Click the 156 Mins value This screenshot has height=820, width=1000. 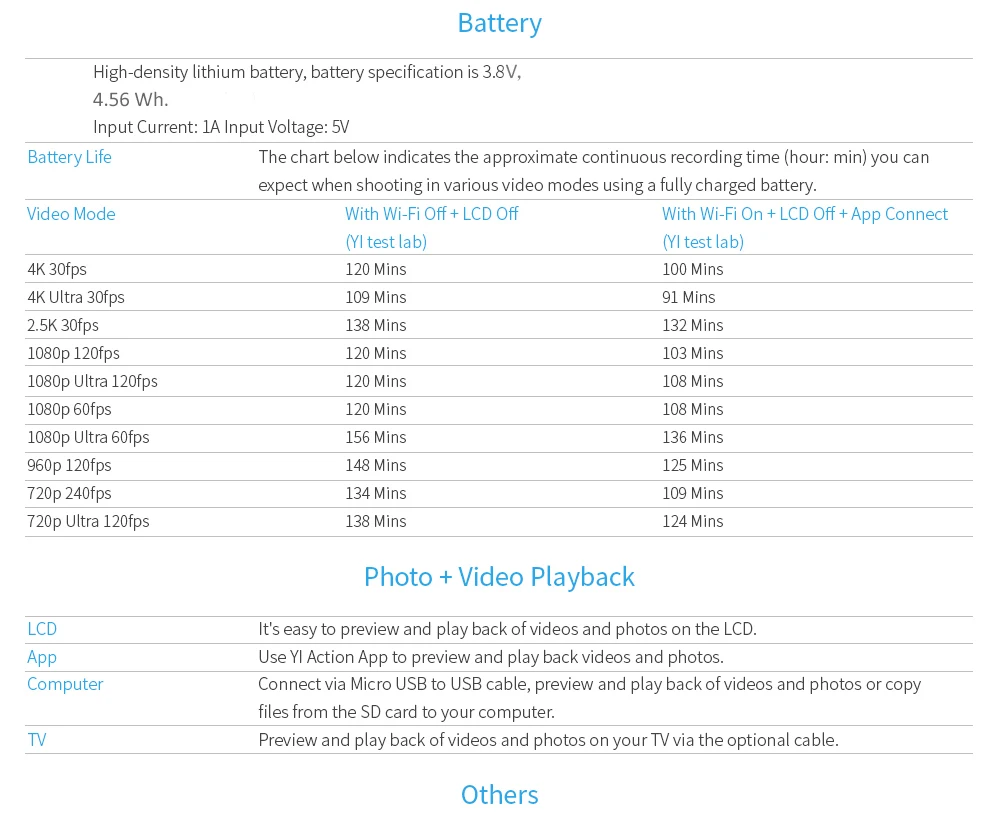coord(376,437)
